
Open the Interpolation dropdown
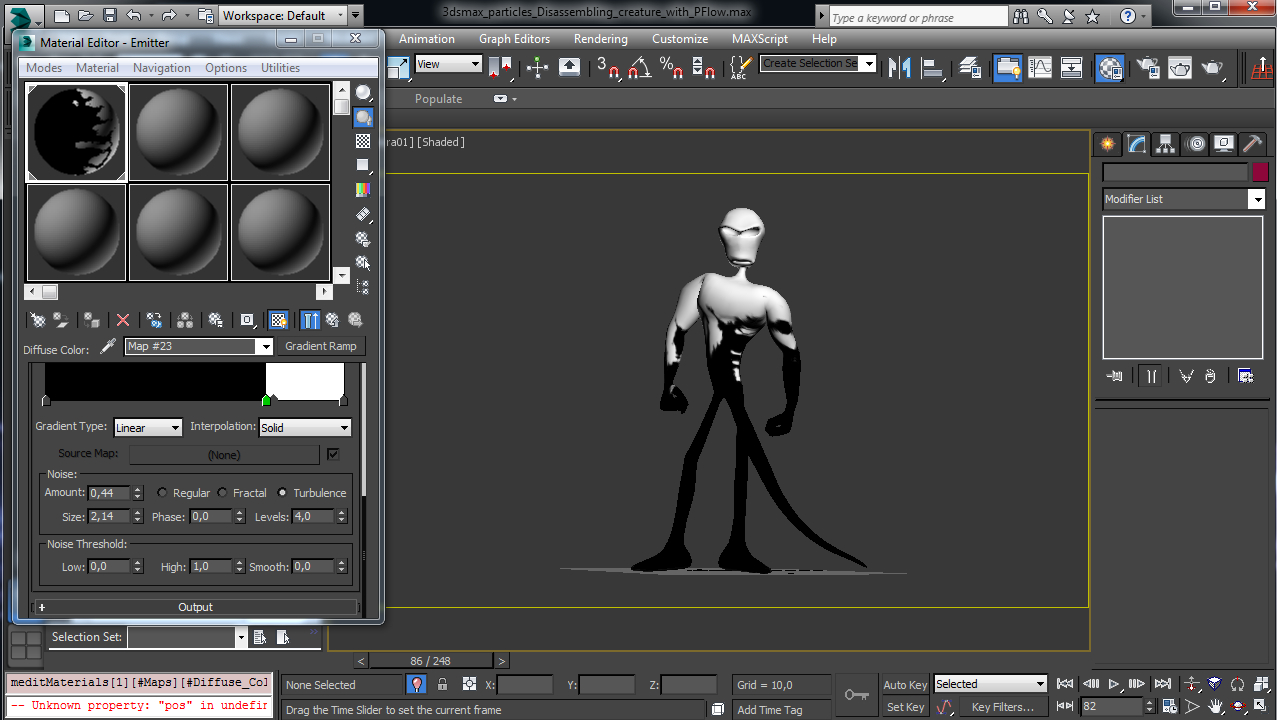coord(305,427)
